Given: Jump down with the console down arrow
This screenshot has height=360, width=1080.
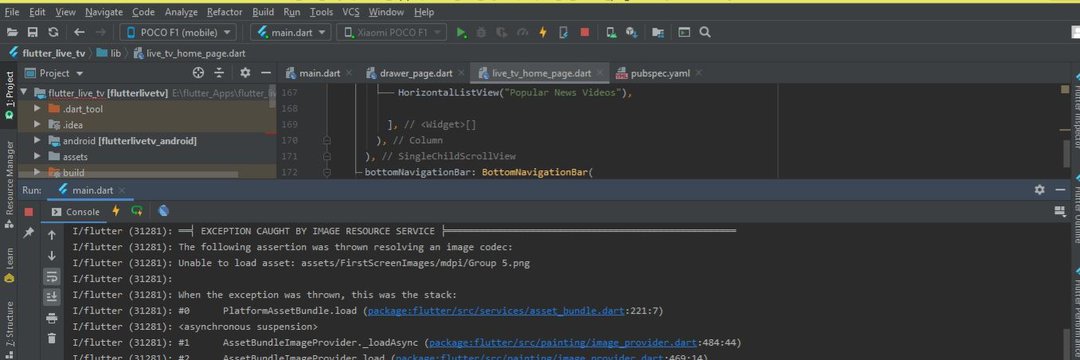Looking at the screenshot, I should 52,256.
